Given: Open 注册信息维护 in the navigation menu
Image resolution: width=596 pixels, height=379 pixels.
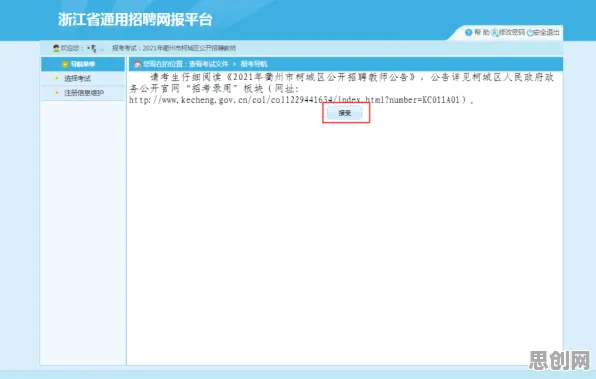Looking at the screenshot, I should 84,93.
